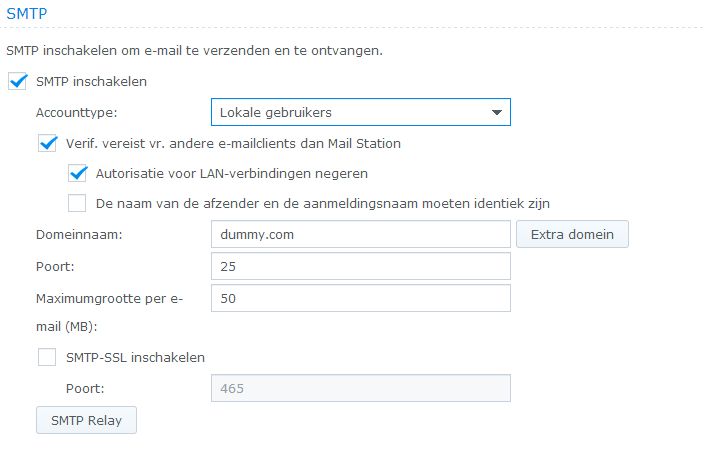Click the Extra domein button
Image resolution: width=704 pixels, height=469 pixels.
click(572, 235)
